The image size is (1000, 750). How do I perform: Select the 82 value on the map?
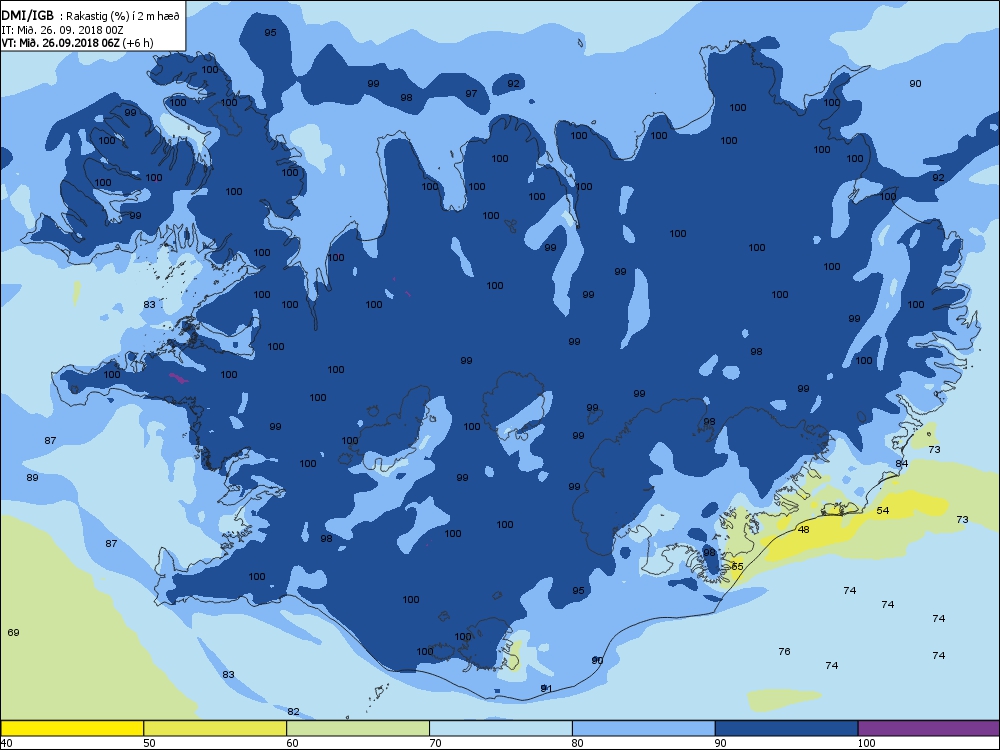pos(293,712)
